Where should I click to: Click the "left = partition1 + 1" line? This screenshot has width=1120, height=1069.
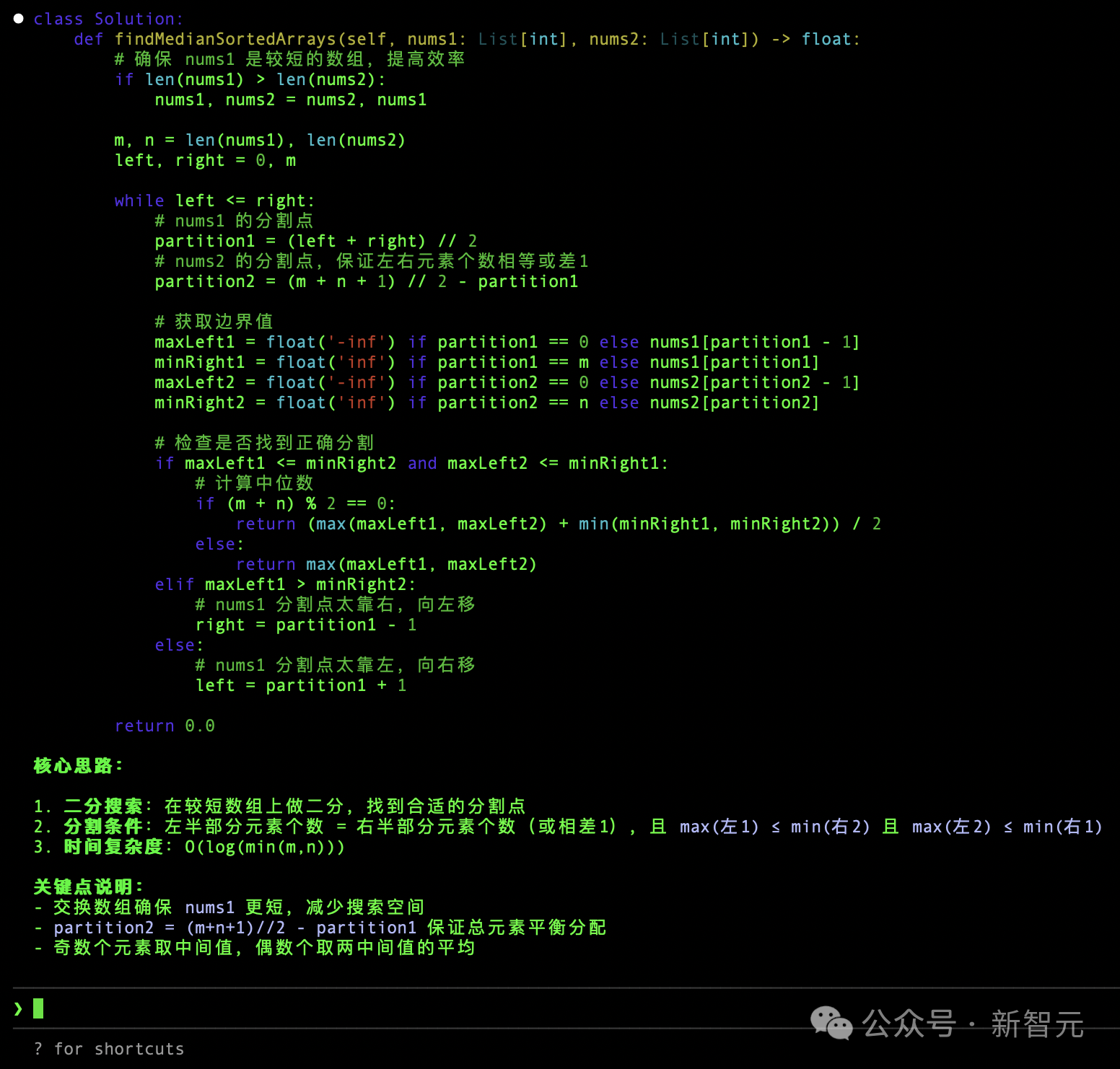coord(301,685)
